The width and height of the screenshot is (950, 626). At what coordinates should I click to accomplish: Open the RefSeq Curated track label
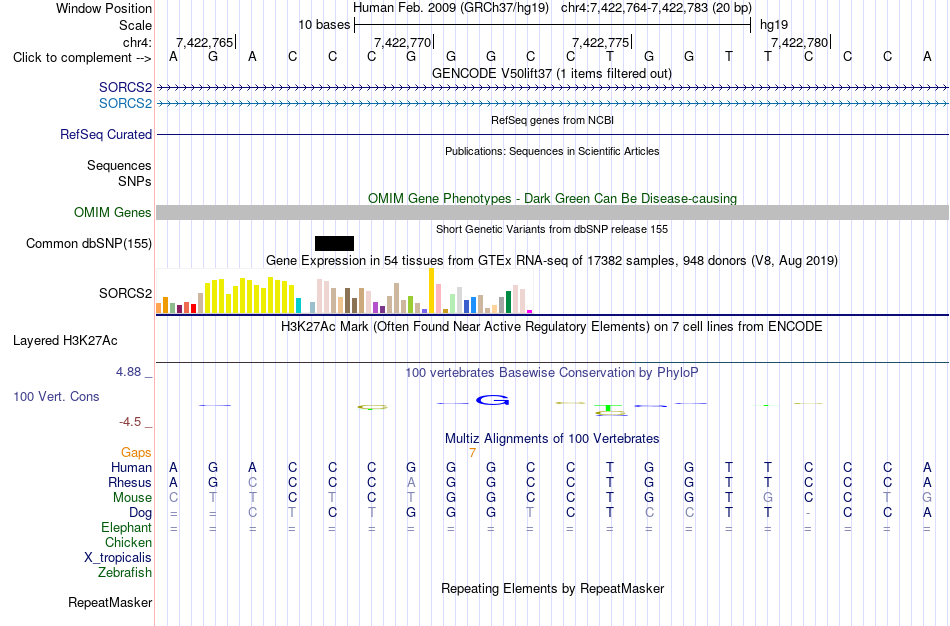(106, 135)
